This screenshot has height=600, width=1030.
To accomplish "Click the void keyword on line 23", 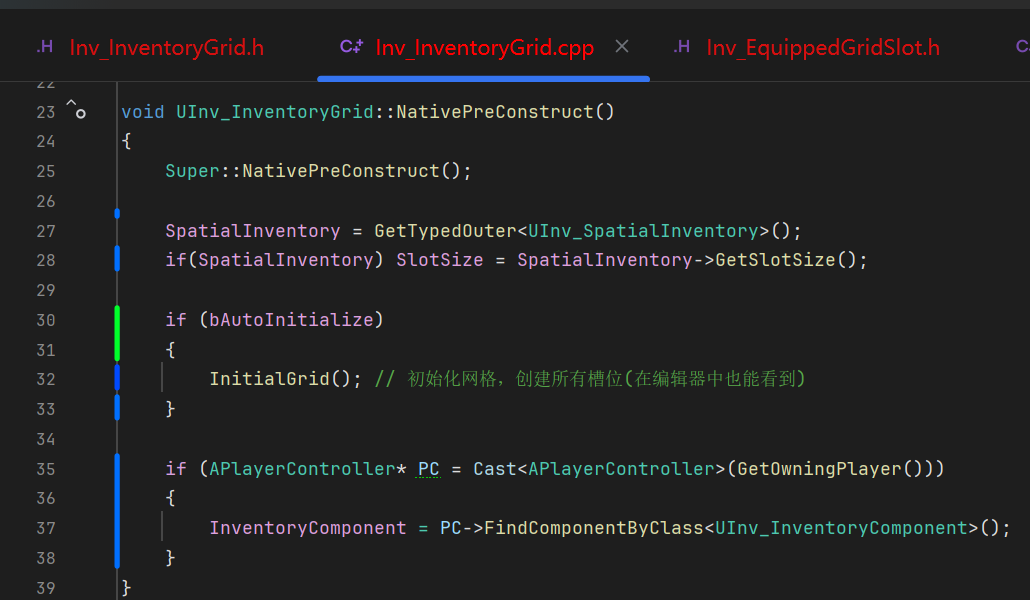I will coord(143,112).
